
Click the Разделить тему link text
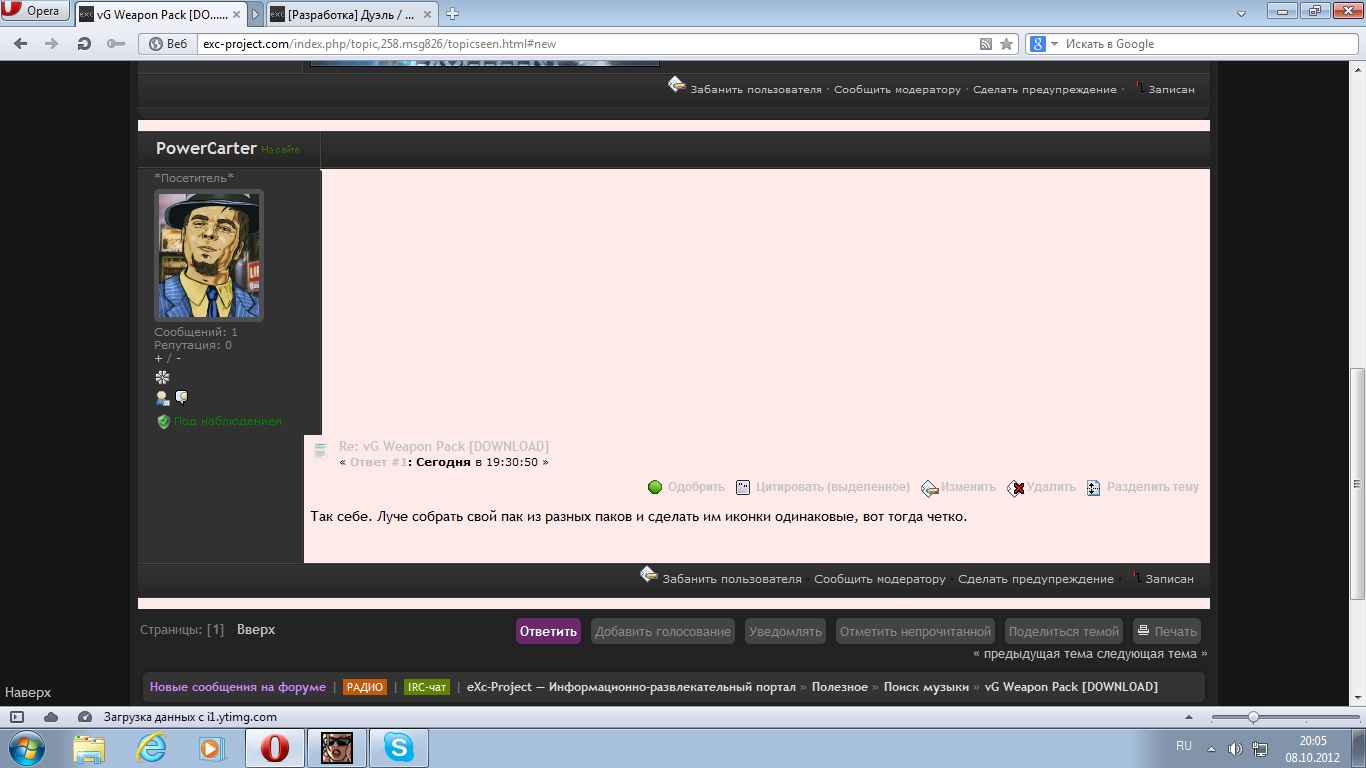[1153, 487]
